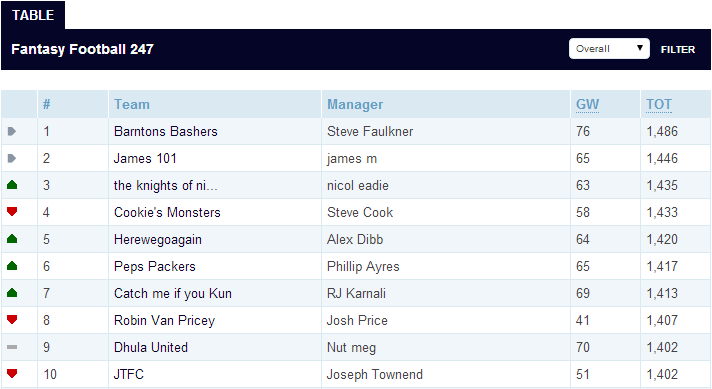Select the TABLE tab
This screenshot has height=389, width=712.
coord(33,15)
